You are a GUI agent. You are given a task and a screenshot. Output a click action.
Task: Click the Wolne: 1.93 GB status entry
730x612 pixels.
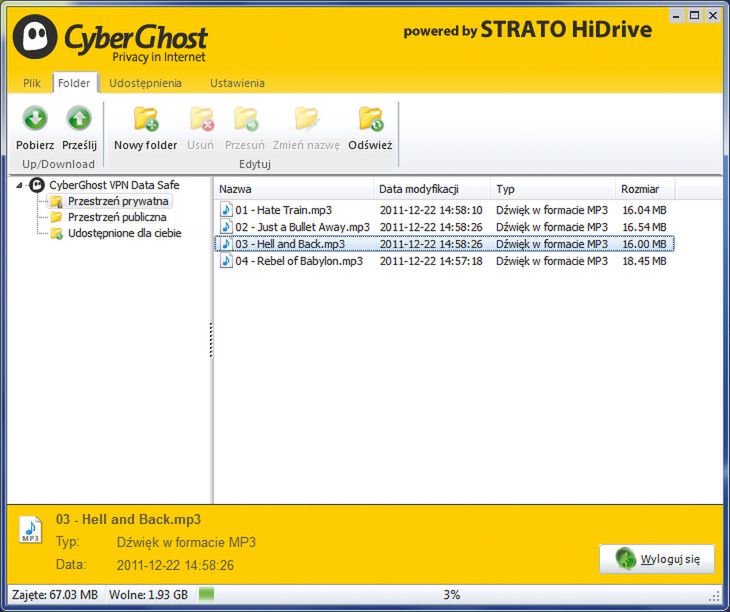tap(149, 594)
